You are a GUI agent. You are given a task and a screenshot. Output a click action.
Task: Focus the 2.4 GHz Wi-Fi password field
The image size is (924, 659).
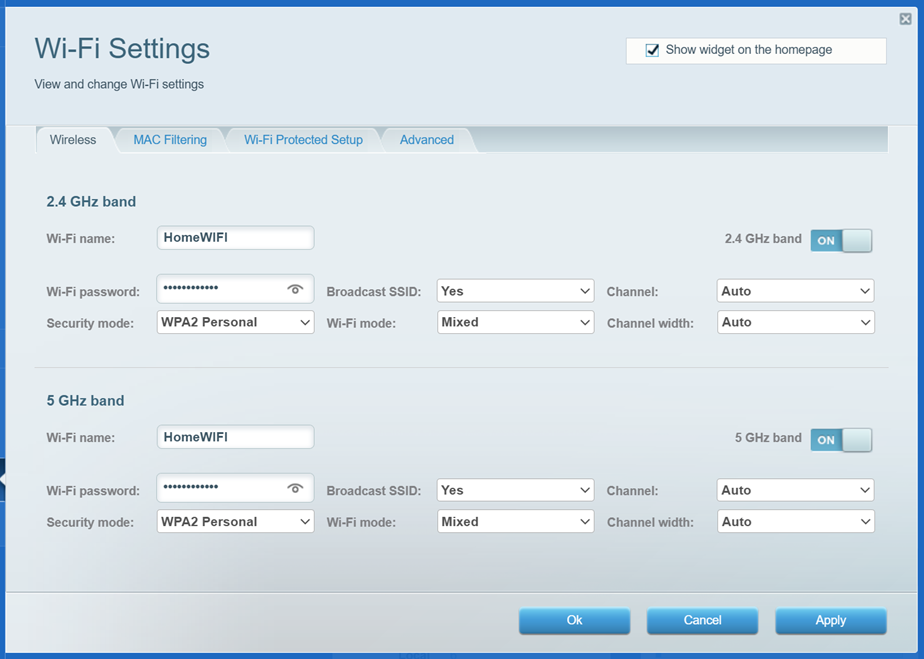[235, 289]
